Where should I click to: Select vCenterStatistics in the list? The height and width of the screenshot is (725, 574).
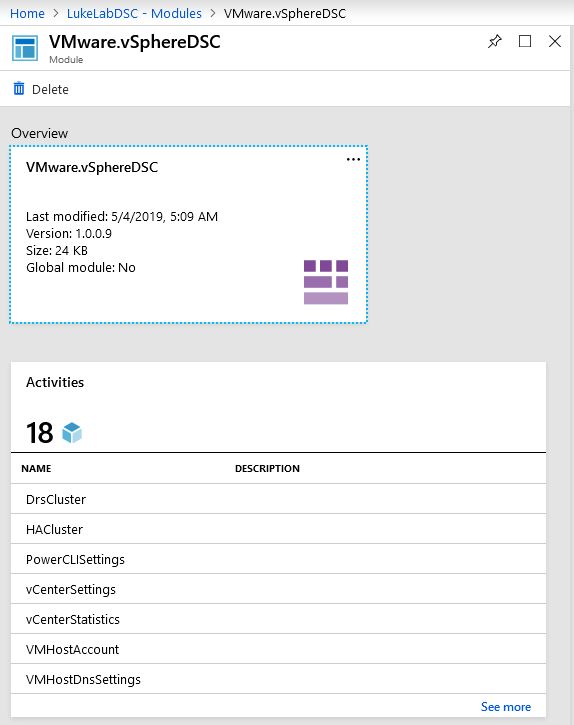(x=278, y=619)
